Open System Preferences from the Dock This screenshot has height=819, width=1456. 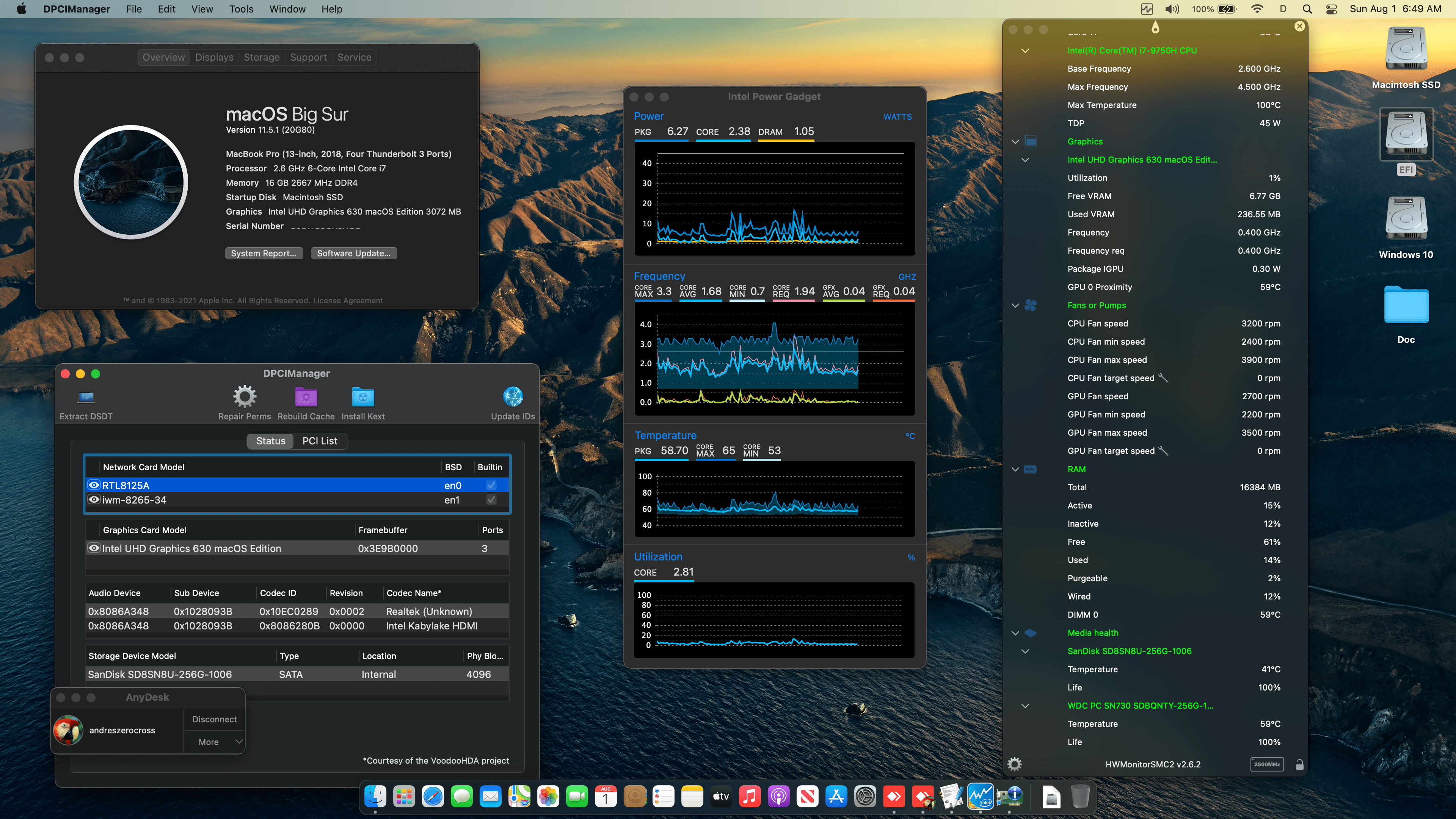click(x=865, y=796)
